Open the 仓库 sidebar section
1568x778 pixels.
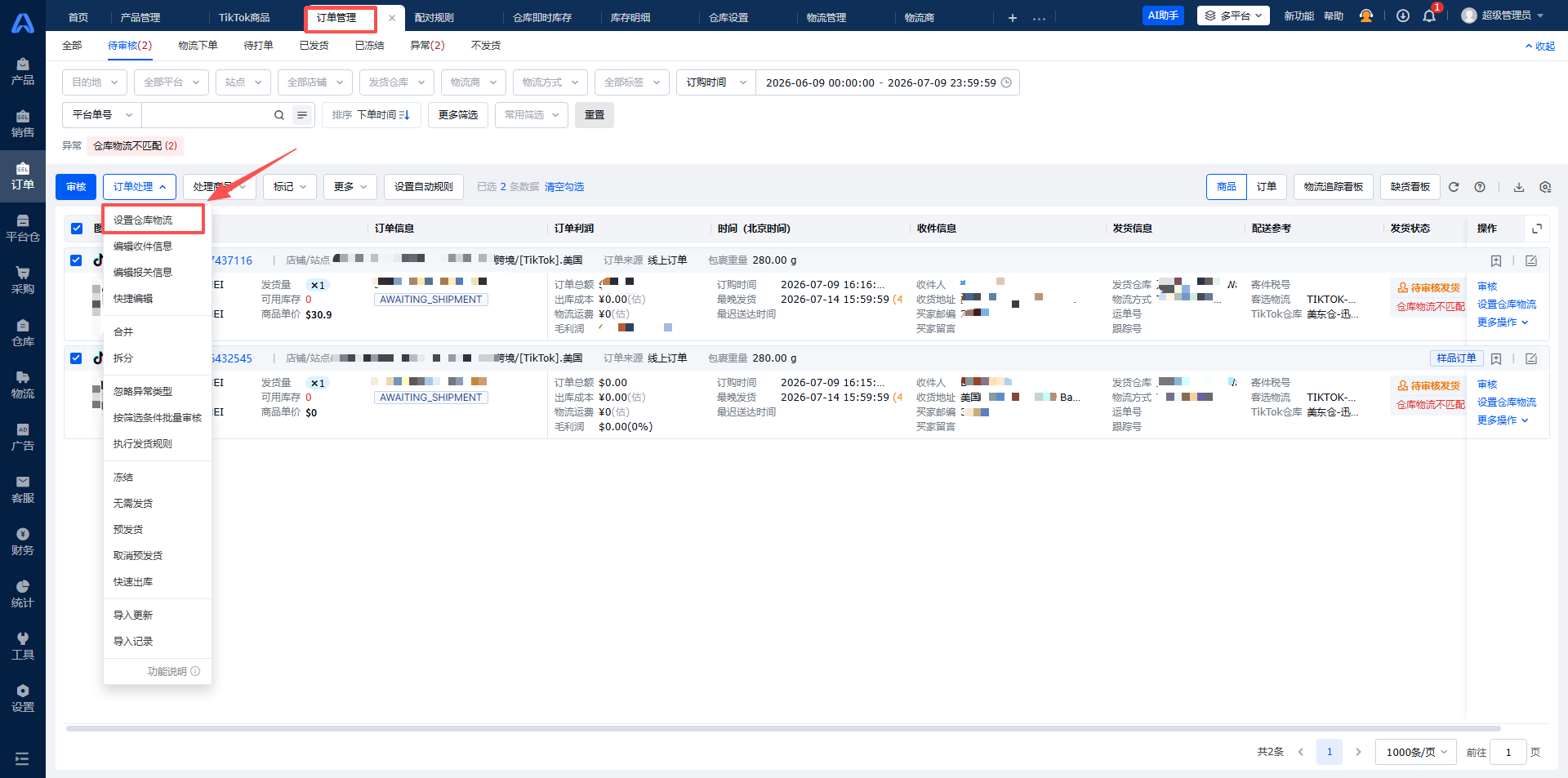click(23, 333)
